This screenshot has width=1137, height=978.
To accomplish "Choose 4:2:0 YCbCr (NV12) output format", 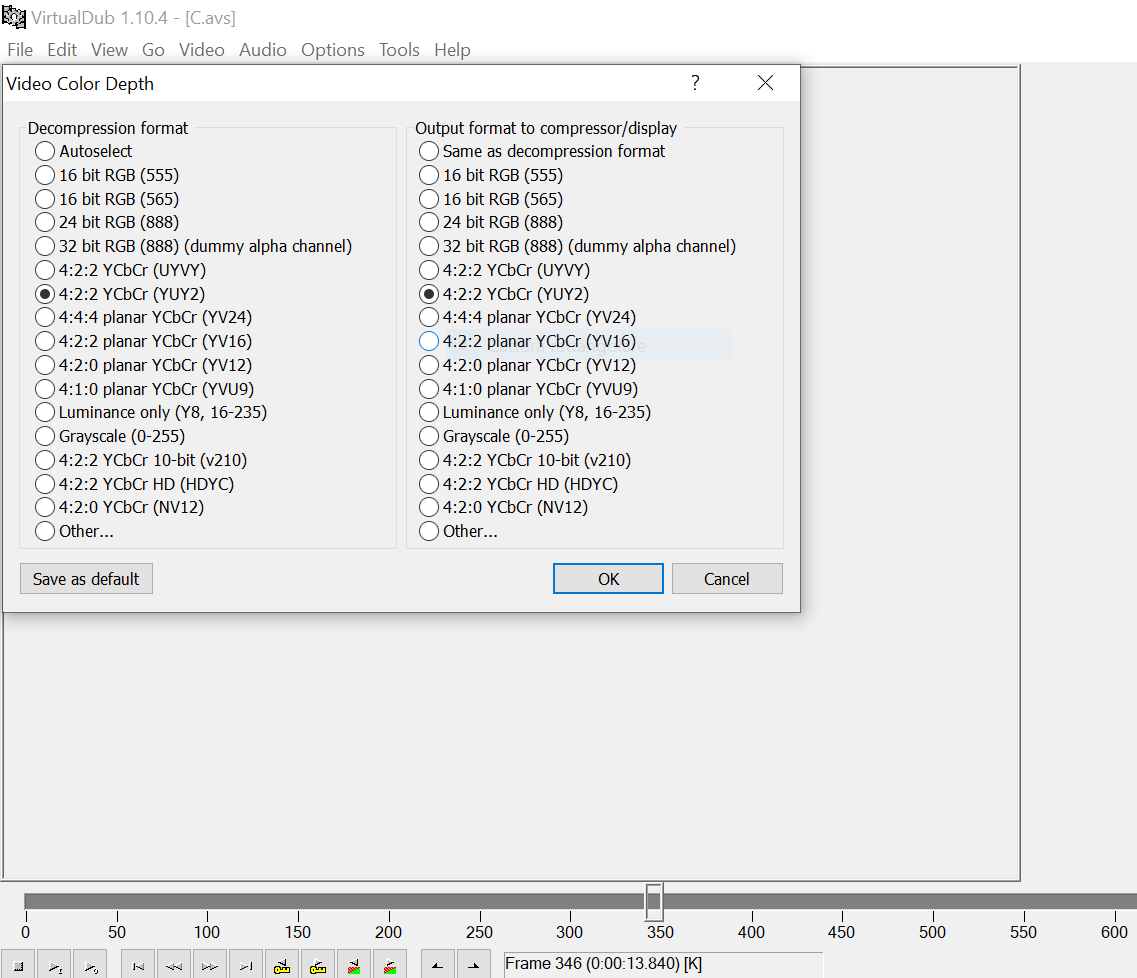I will 503,507.
